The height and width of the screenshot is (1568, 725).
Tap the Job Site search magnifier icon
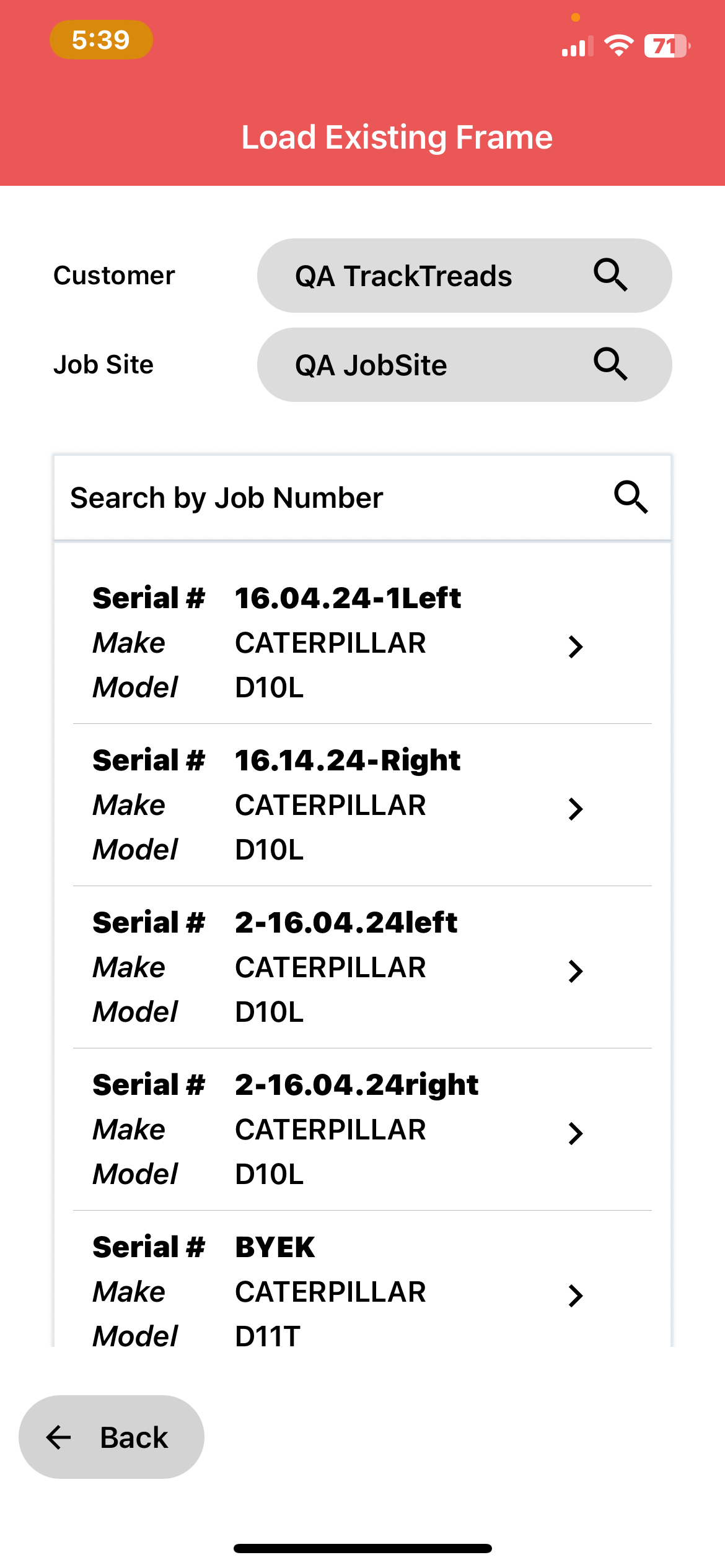point(610,364)
